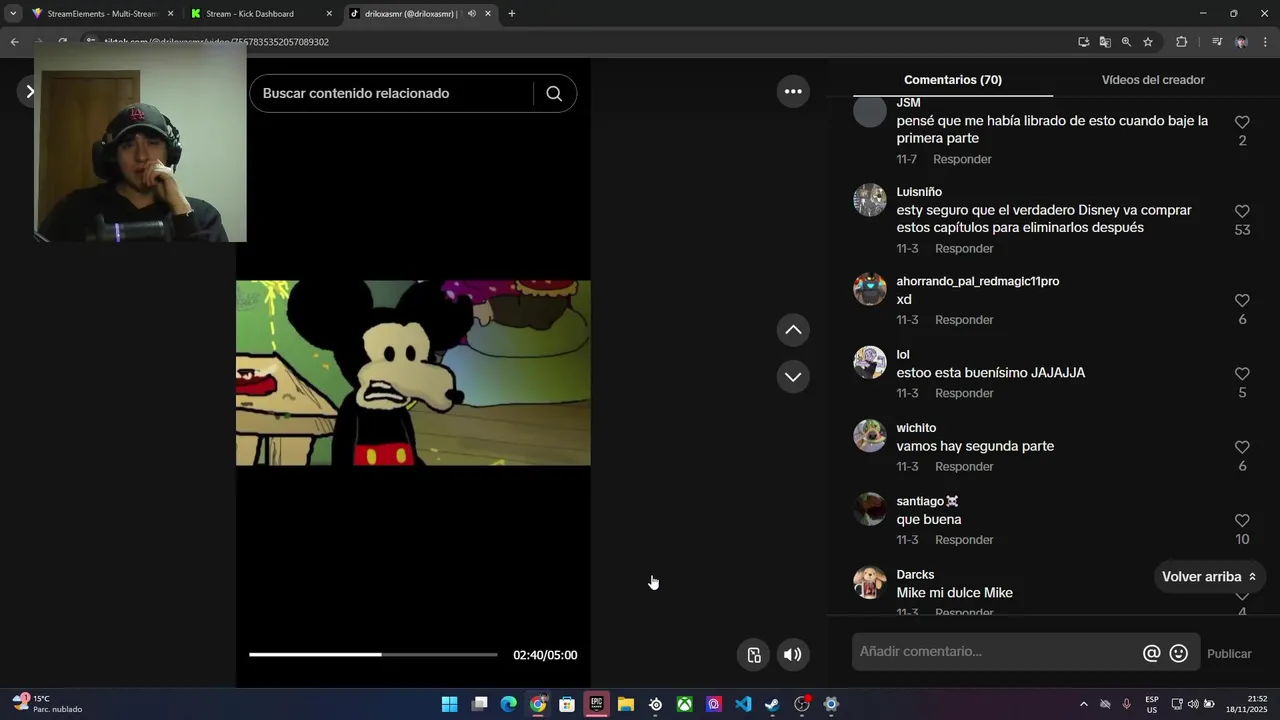Like JSM's comment
Image resolution: width=1280 pixels, height=720 pixels.
pos(1242,122)
